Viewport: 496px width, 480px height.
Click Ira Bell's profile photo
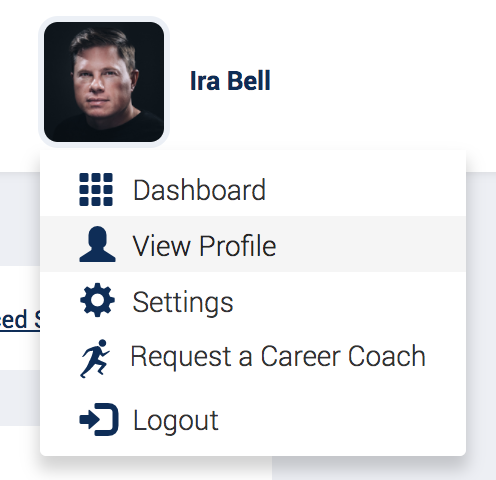click(104, 82)
